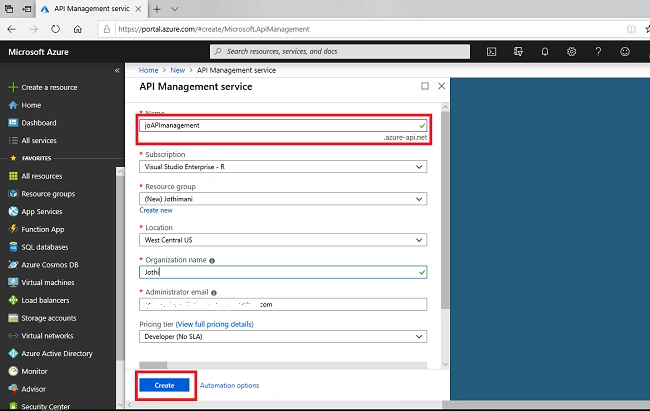Image resolution: width=650 pixels, height=411 pixels.
Task: Click the Monitor gauge icon
Action: point(13,371)
